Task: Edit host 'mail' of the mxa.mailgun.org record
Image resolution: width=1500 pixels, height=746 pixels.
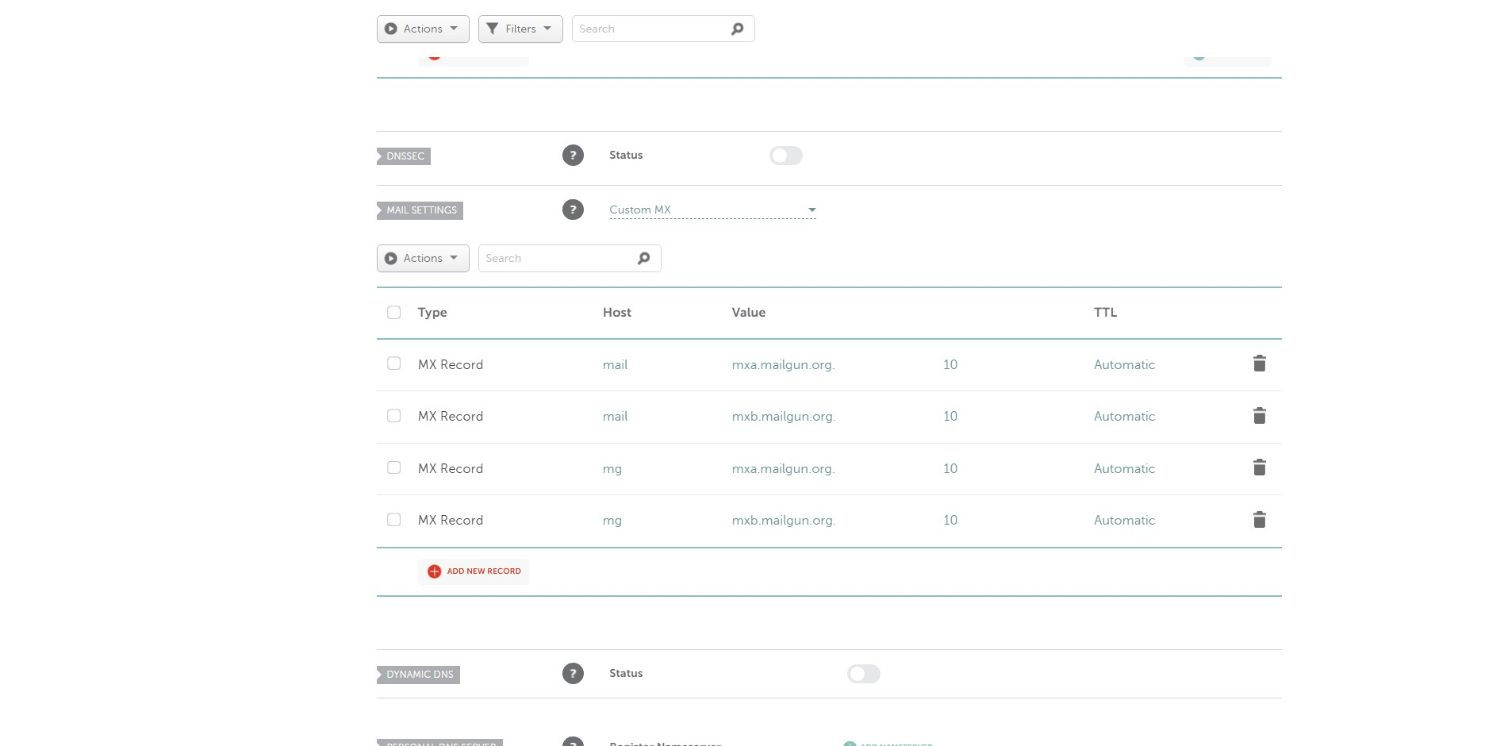Action: coord(615,365)
